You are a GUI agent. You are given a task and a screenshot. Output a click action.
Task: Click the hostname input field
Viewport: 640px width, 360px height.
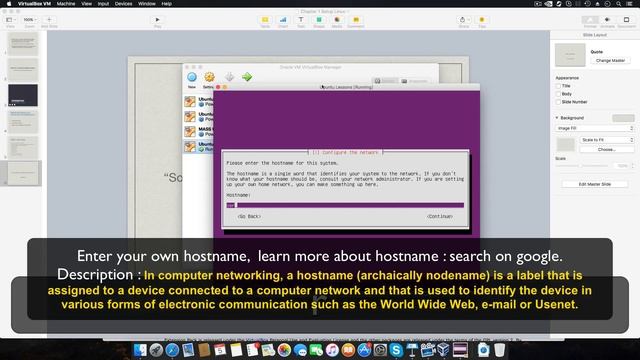coord(345,205)
